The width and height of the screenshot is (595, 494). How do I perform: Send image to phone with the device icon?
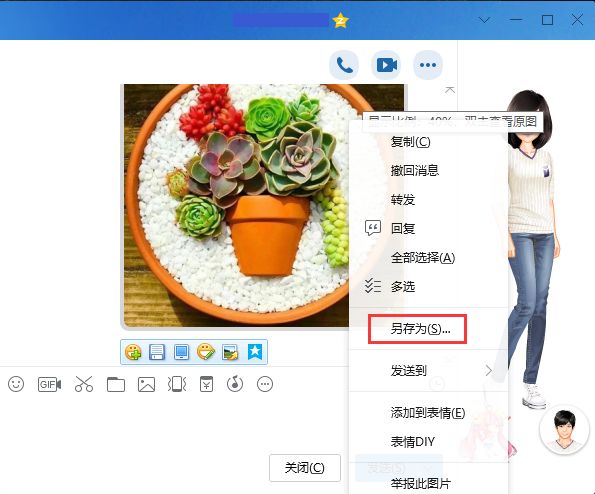(x=181, y=352)
